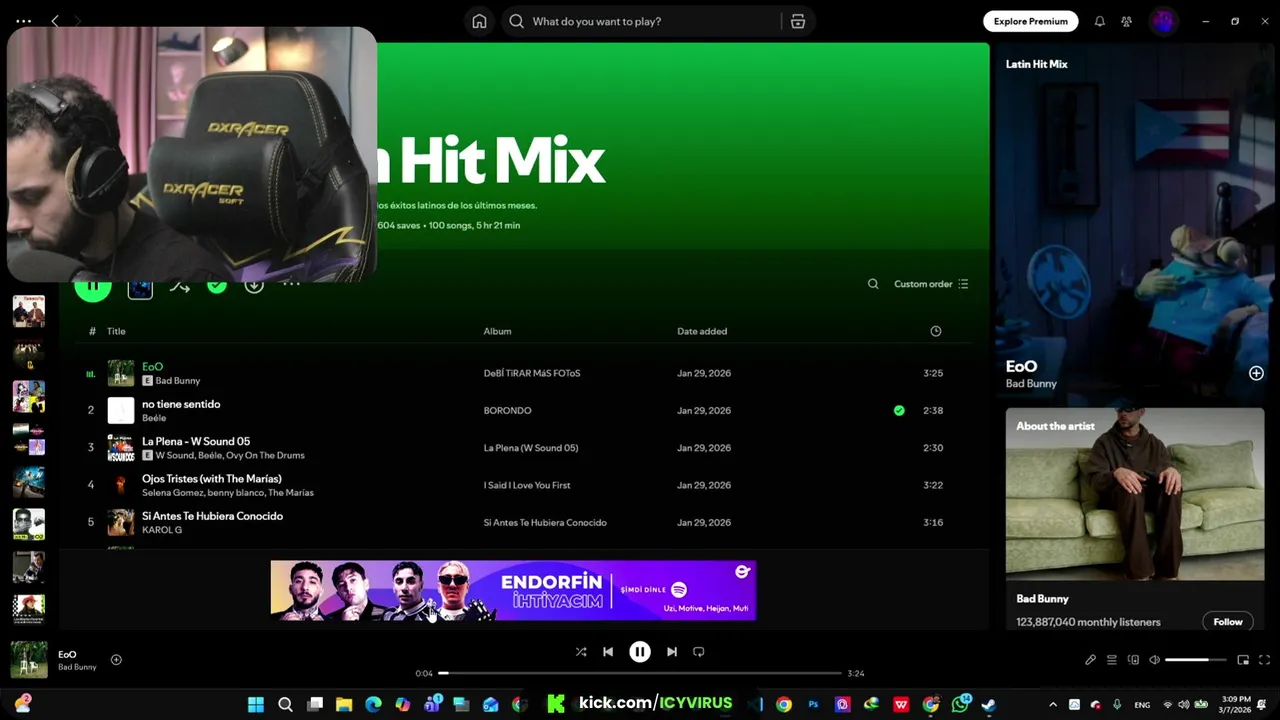Add EoO to library in now-playing panel
1280x720 pixels.
1256,373
